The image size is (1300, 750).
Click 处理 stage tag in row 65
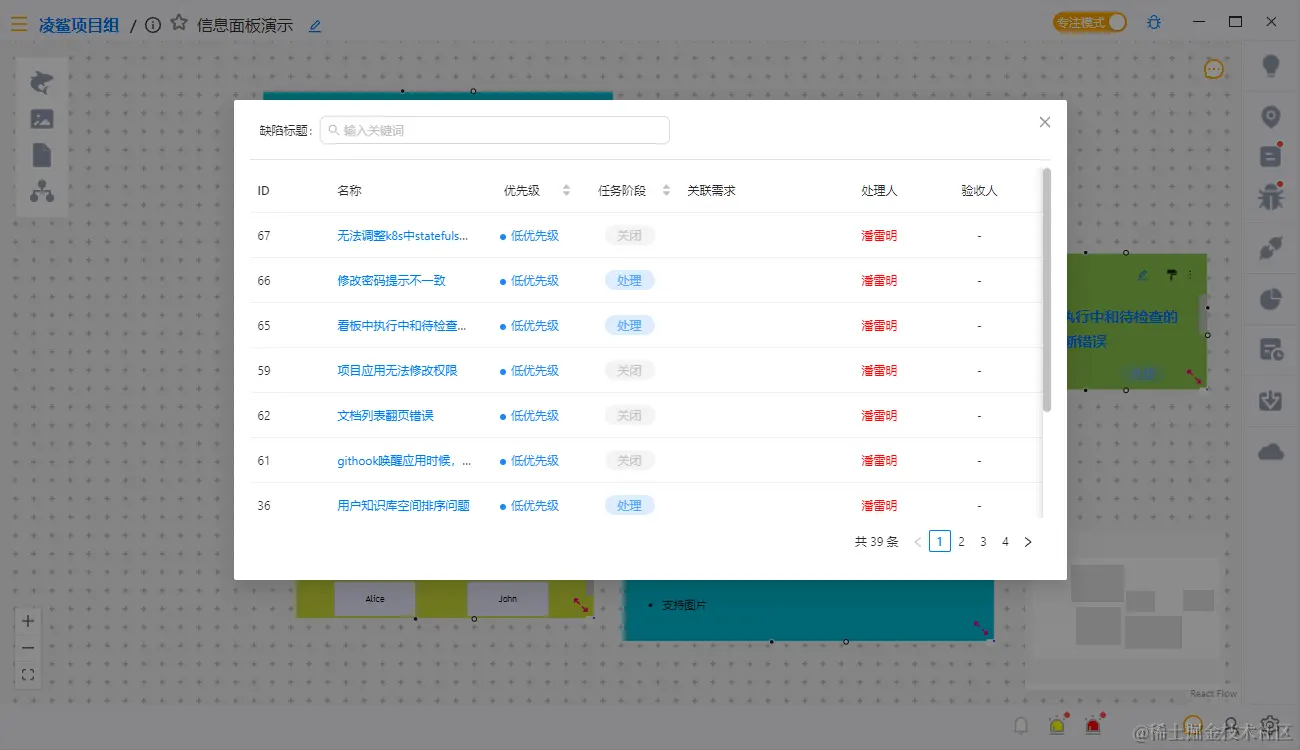pyautogui.click(x=629, y=326)
